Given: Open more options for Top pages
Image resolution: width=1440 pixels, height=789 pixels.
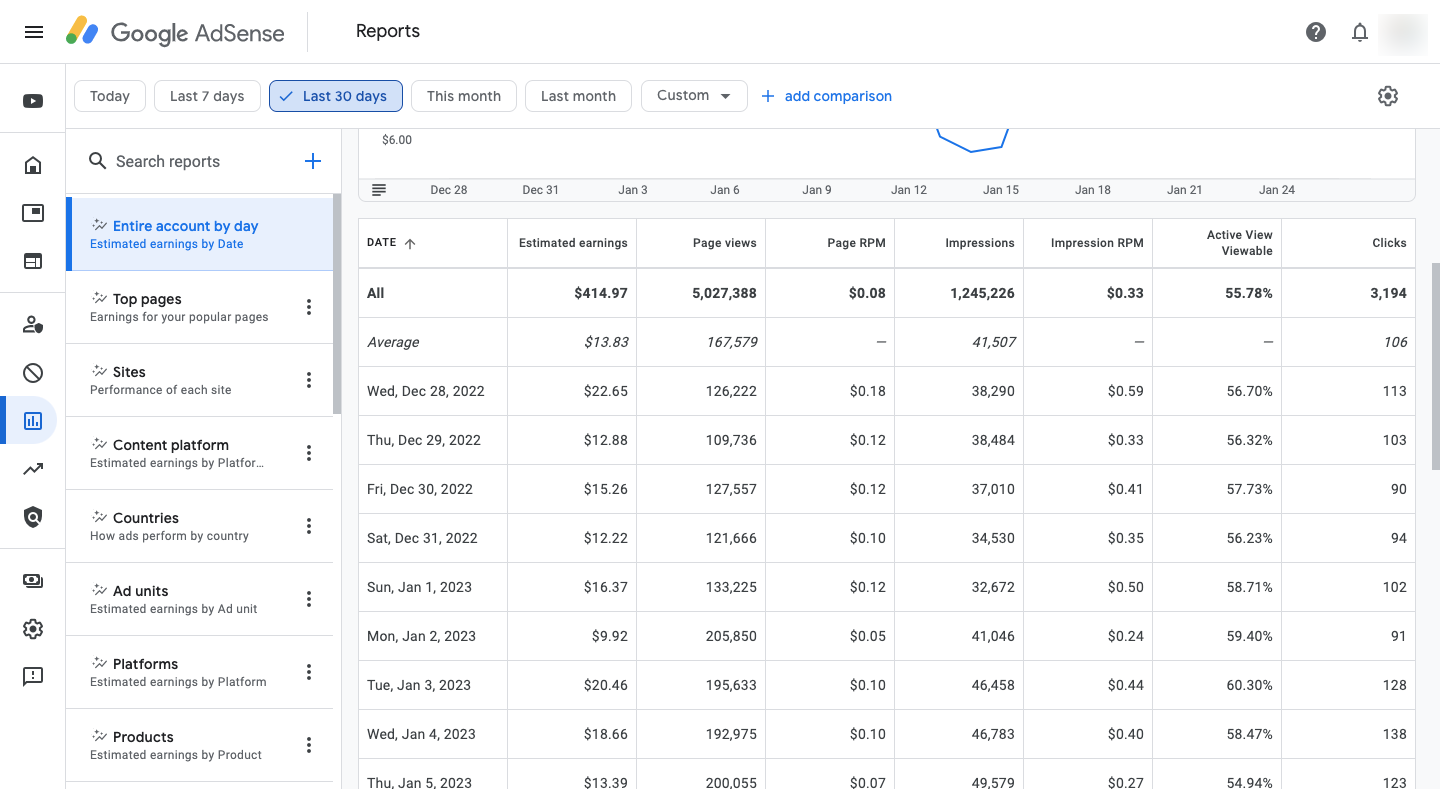Looking at the screenshot, I should 309,307.
